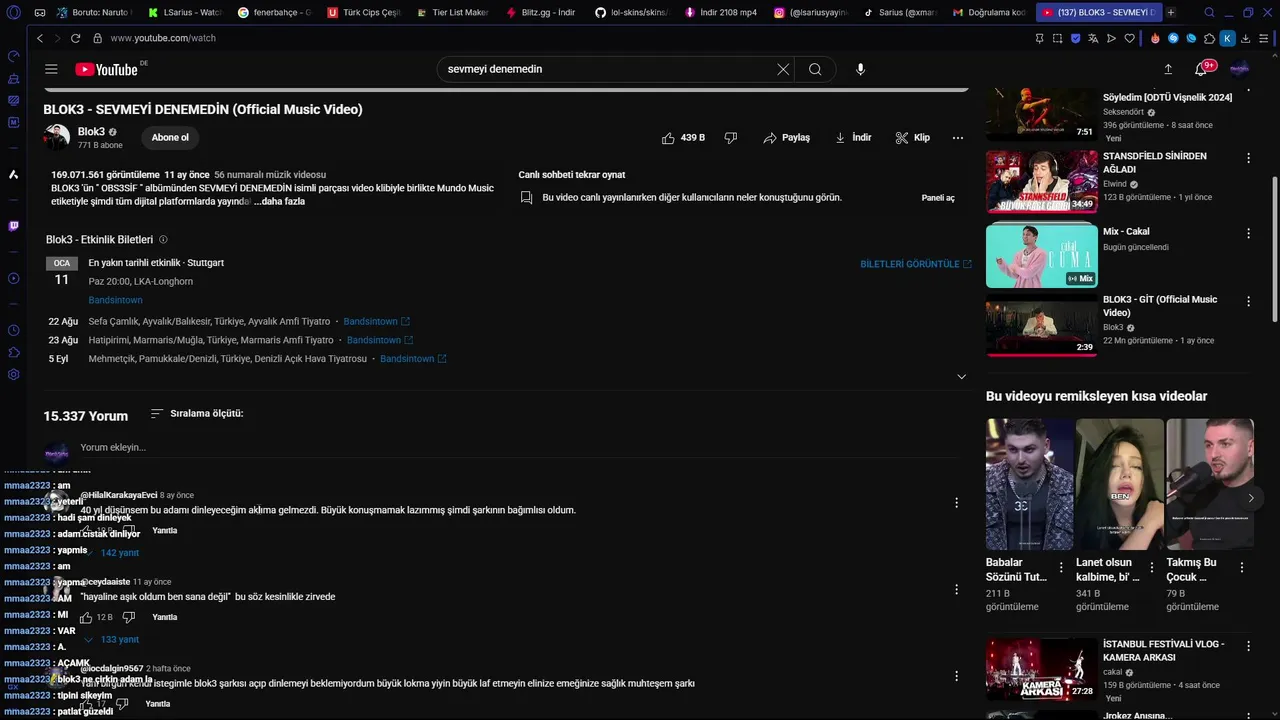Take a snapshot with the toolbar capture icon
This screenshot has width=1280, height=720.
pos(1058,38)
